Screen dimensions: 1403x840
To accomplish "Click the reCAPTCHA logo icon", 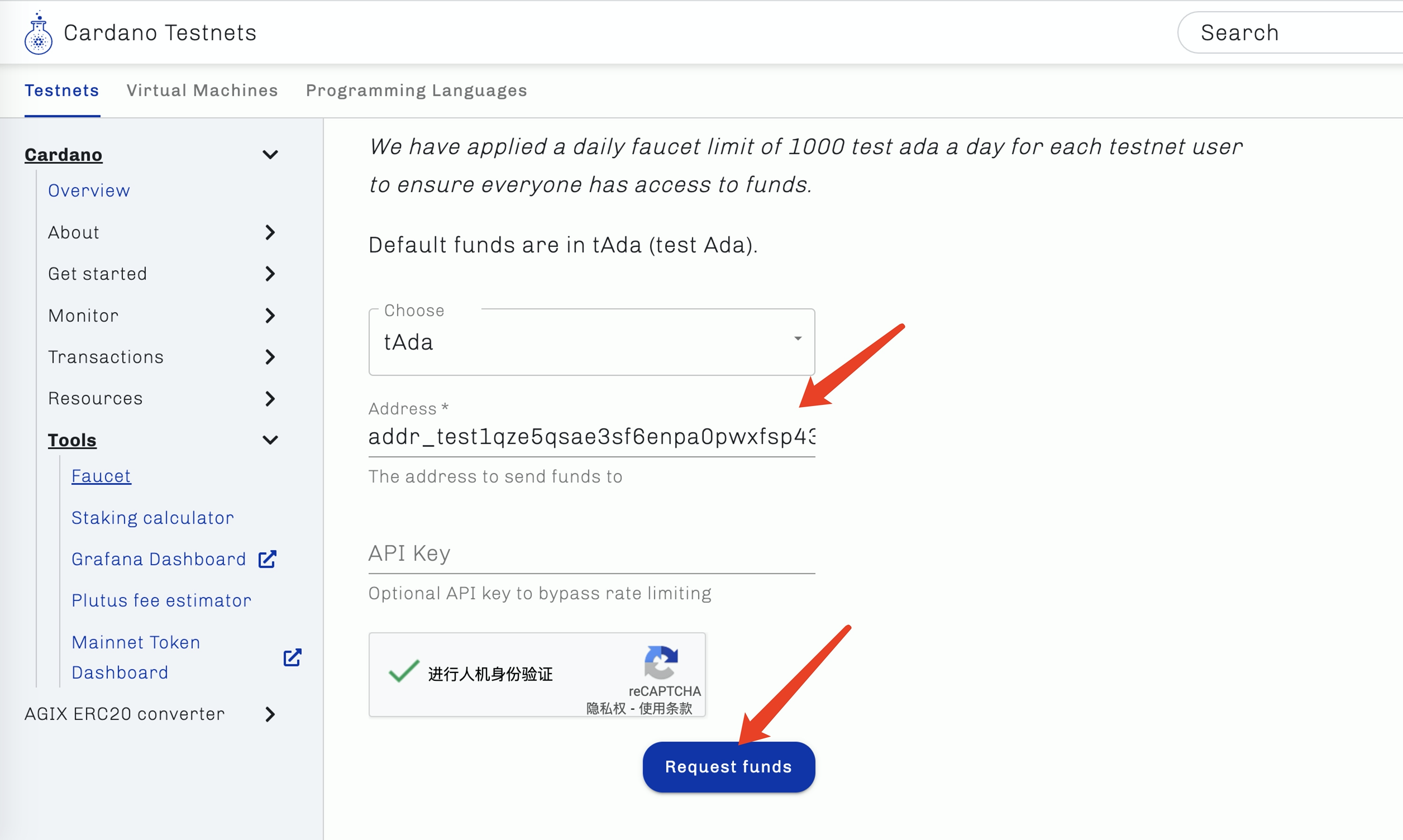I will click(x=661, y=662).
